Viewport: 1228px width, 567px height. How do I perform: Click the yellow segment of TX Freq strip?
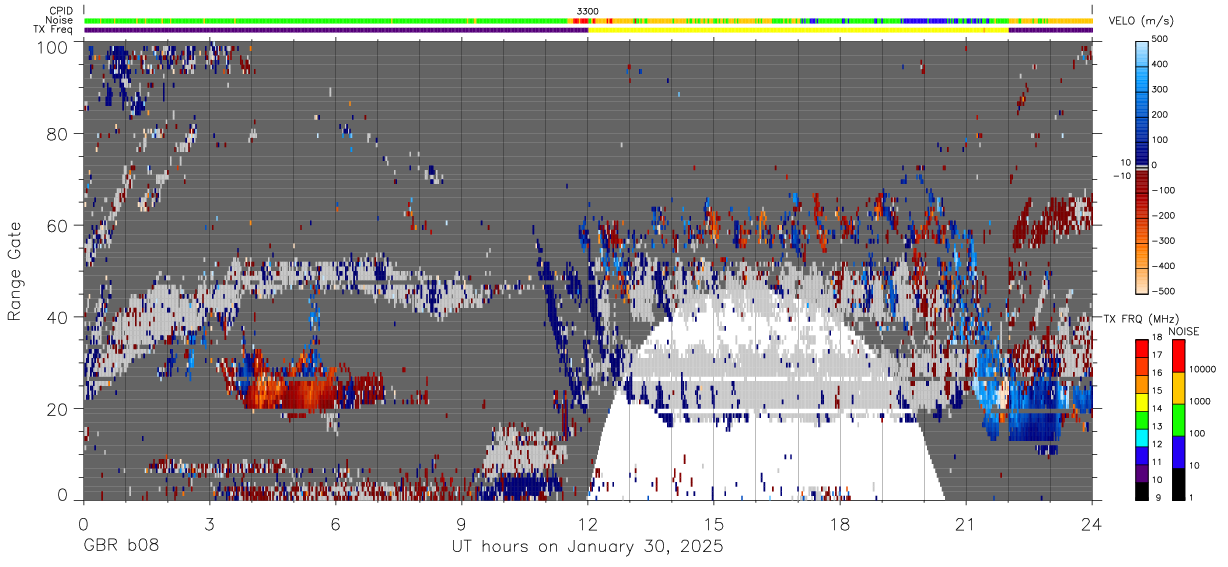click(x=798, y=30)
